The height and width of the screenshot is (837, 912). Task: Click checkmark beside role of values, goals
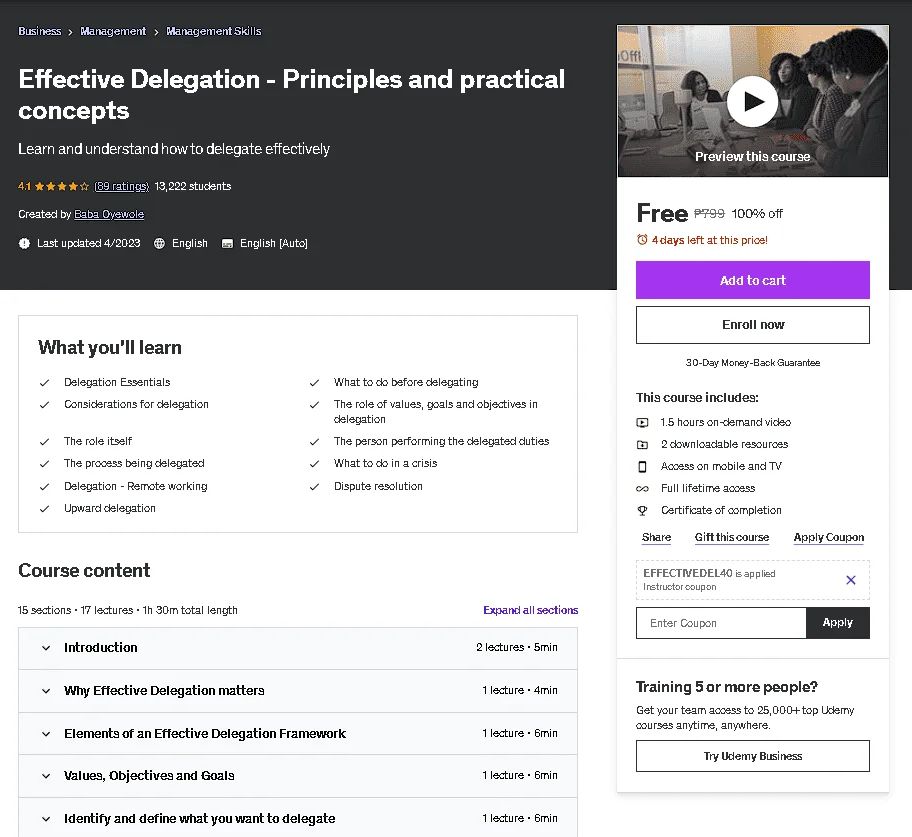[x=314, y=404]
